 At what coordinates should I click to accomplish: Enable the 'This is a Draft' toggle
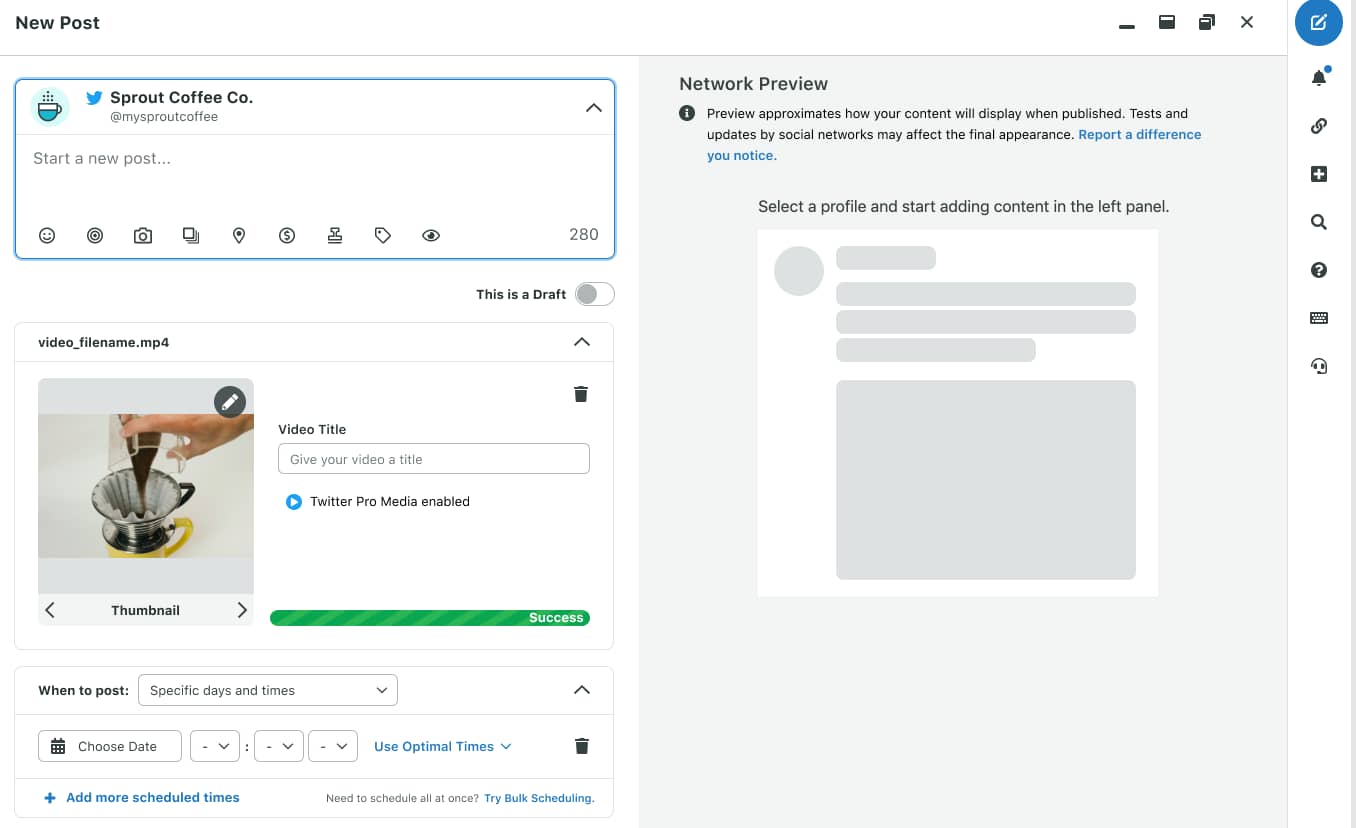[x=594, y=293]
